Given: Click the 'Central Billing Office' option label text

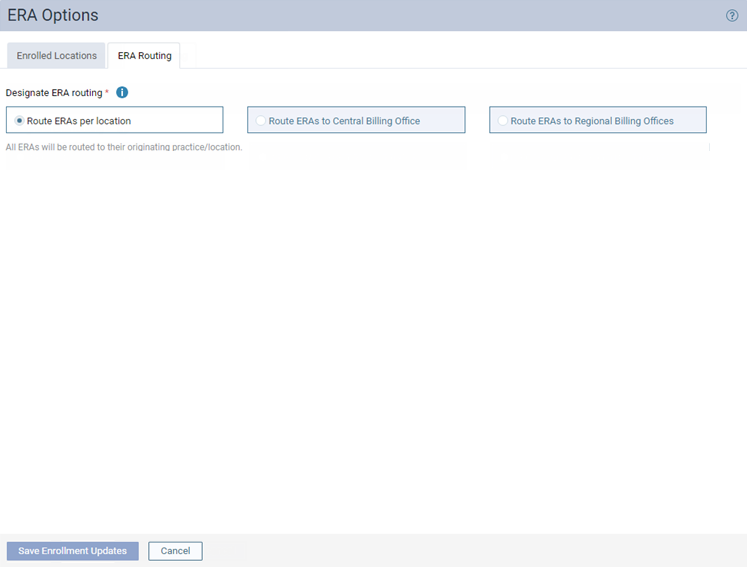Looking at the screenshot, I should [x=344, y=121].
